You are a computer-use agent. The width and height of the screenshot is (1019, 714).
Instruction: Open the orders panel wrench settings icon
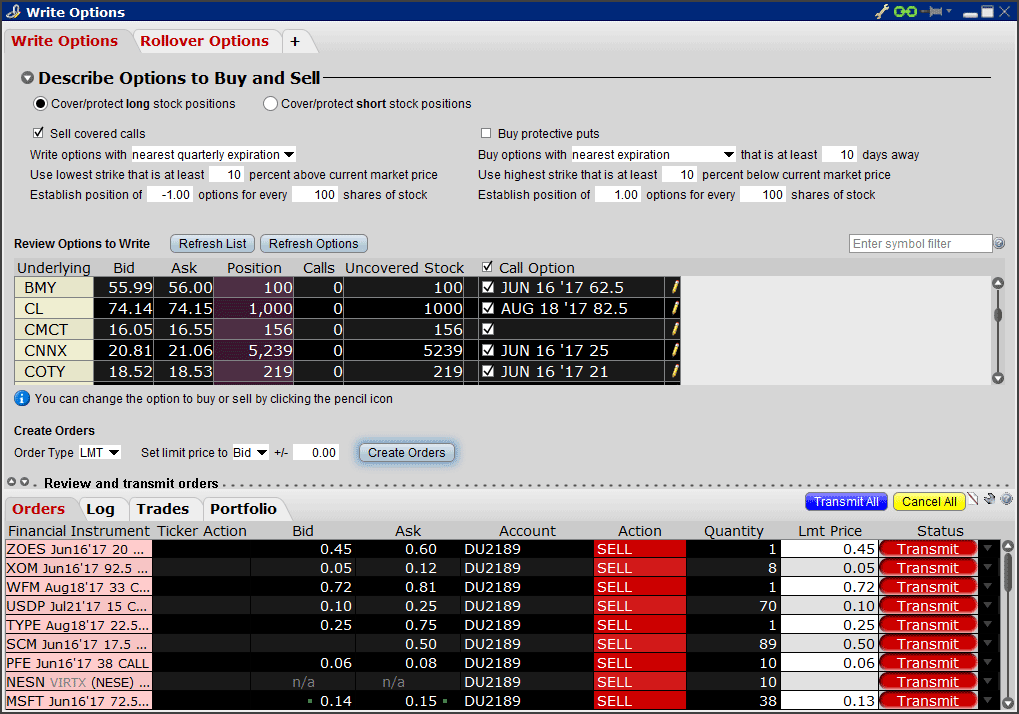pyautogui.click(x=990, y=499)
